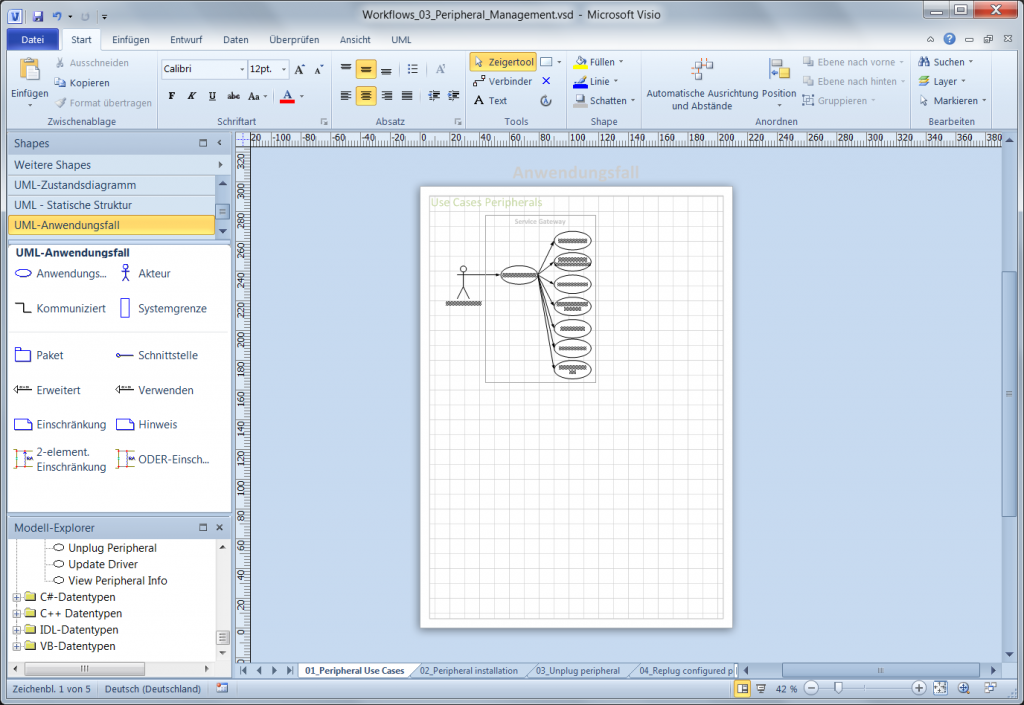The width and height of the screenshot is (1024, 705).
Task: Click Format übertragen brush
Action: (x=61, y=102)
